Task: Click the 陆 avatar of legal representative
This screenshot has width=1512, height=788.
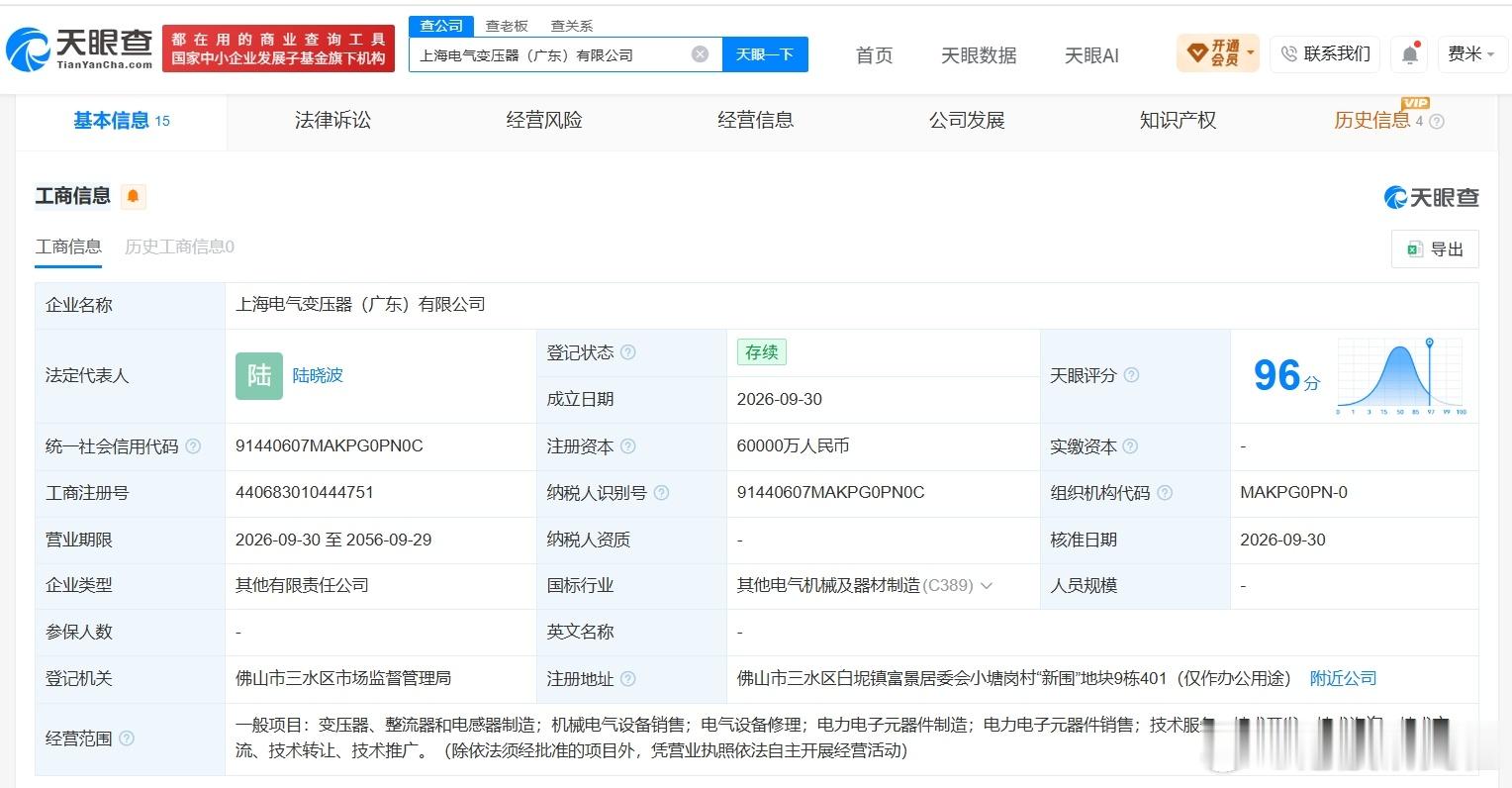Action: coord(259,376)
